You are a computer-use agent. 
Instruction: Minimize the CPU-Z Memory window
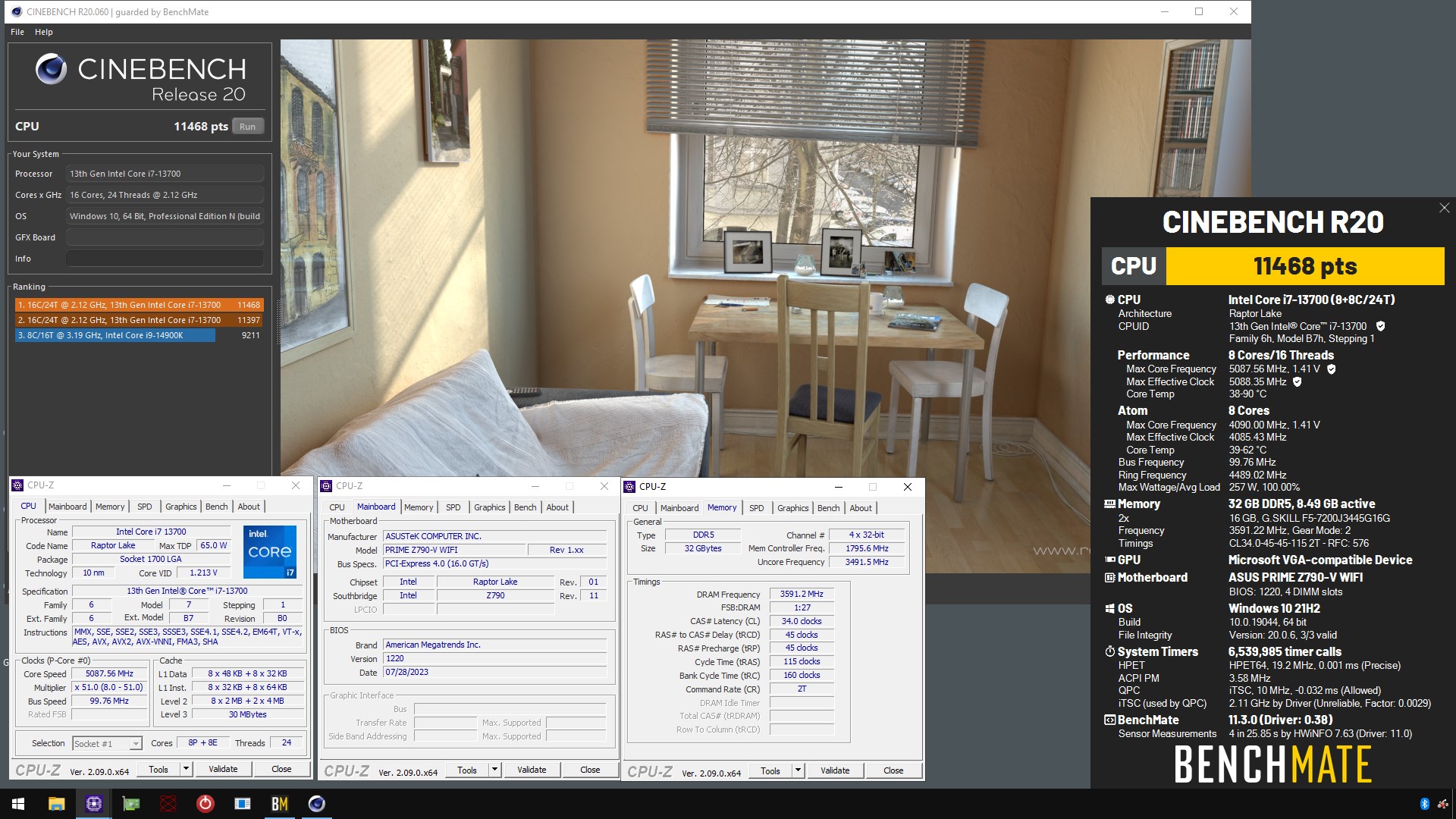pos(838,487)
